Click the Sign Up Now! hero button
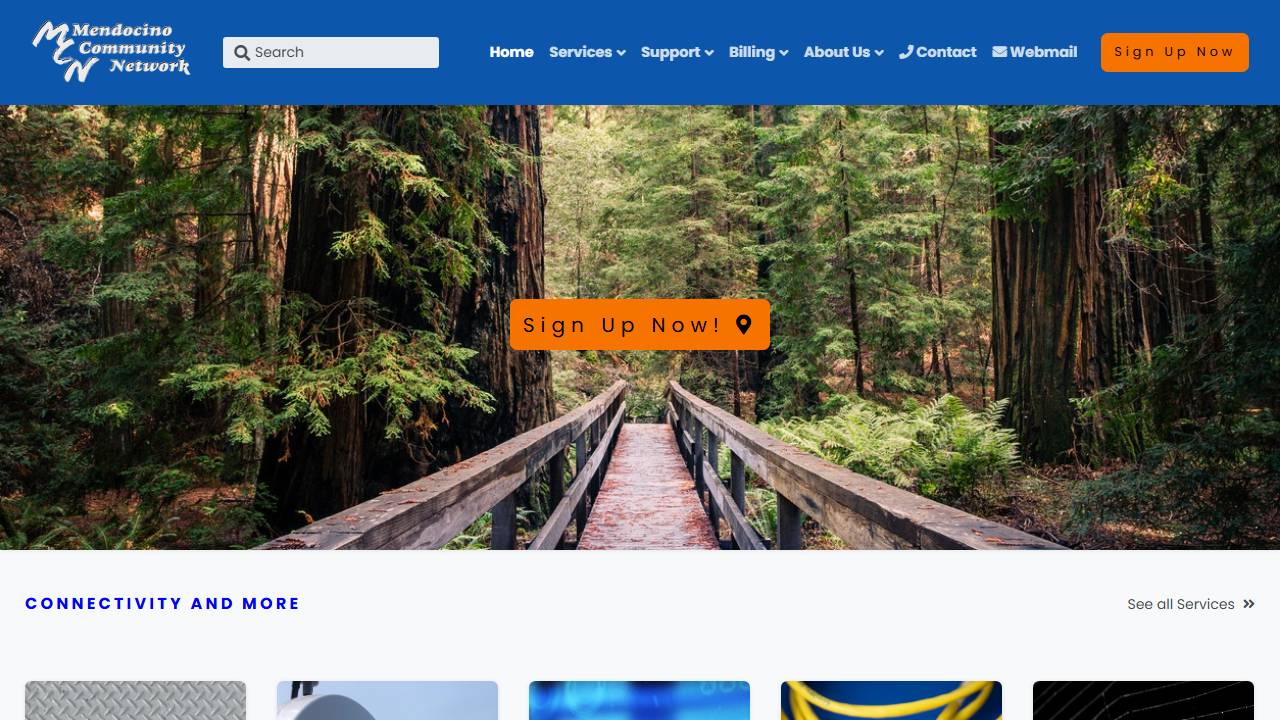1280x720 pixels. (x=640, y=324)
